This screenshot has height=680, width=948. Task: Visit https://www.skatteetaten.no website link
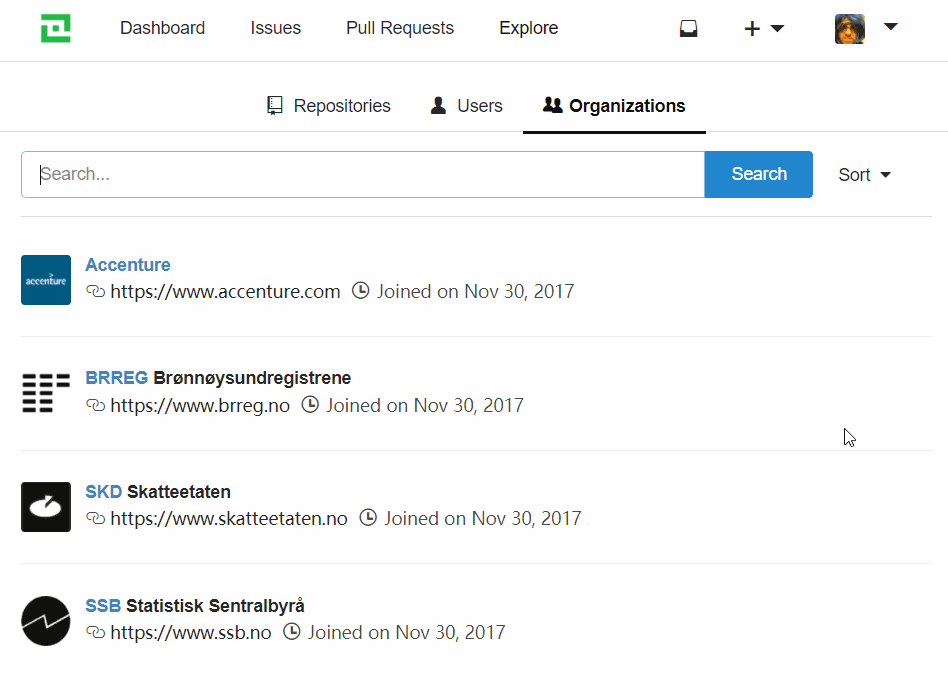point(229,519)
